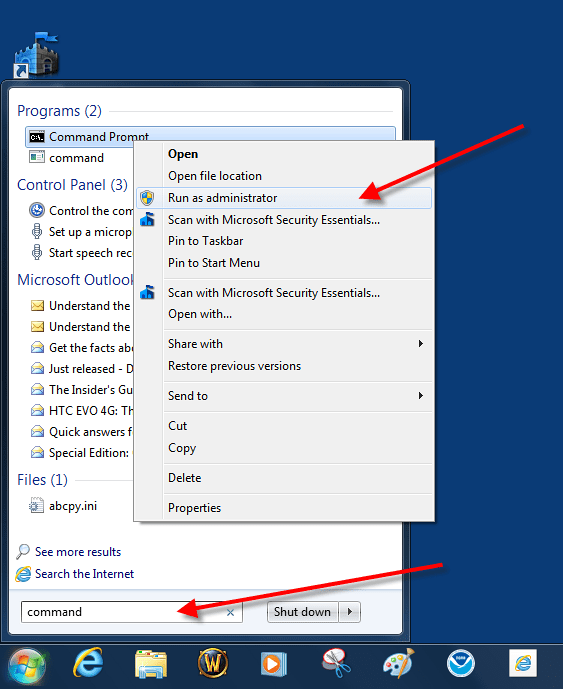This screenshot has width=563, height=689.
Task: Click the IE icon by Search the Internet
Action: click(x=23, y=574)
